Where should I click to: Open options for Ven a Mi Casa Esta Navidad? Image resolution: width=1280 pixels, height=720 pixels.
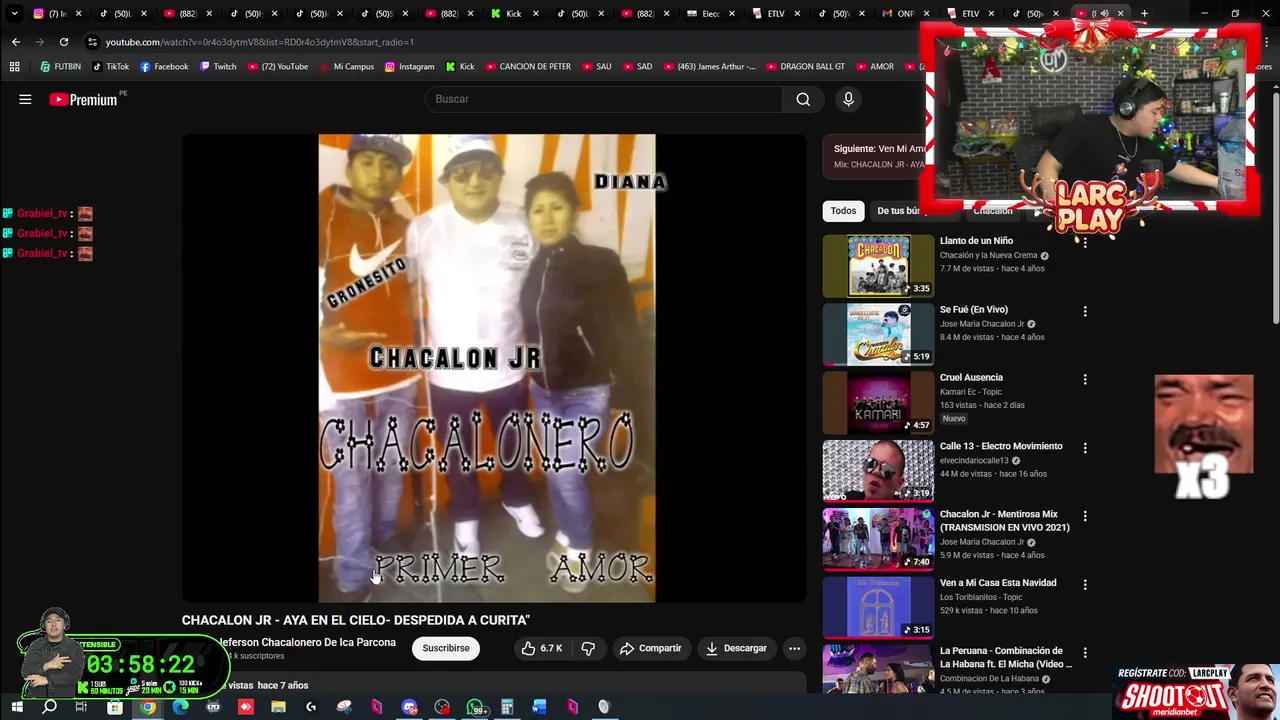pos(1085,584)
